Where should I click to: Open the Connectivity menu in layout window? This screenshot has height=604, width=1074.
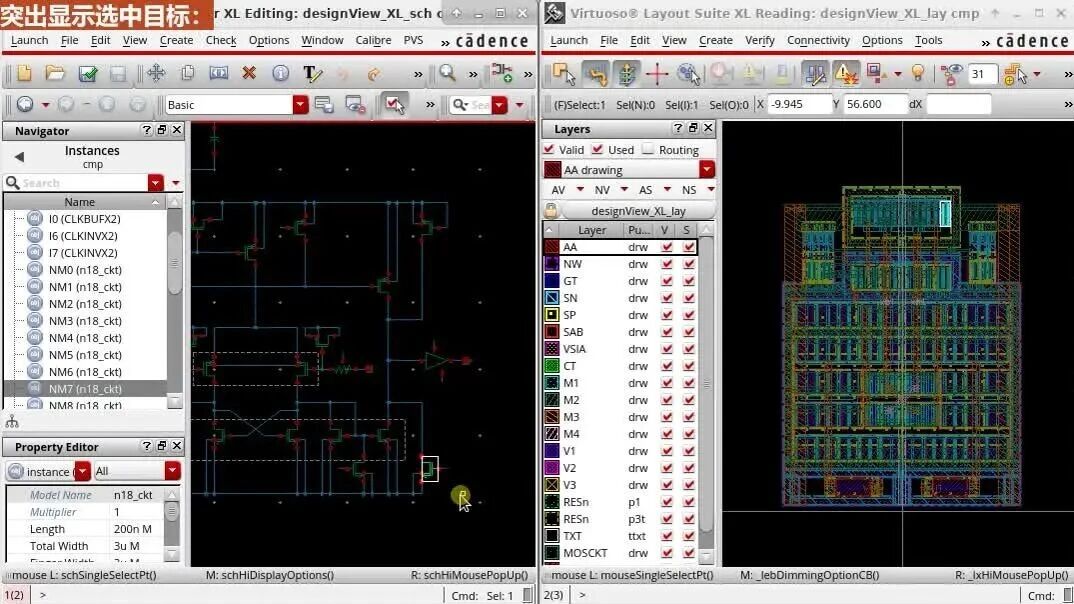pyautogui.click(x=818, y=40)
